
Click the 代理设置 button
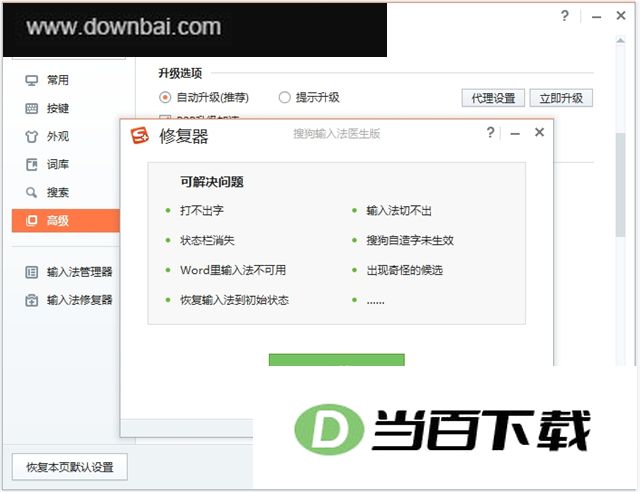(x=493, y=98)
